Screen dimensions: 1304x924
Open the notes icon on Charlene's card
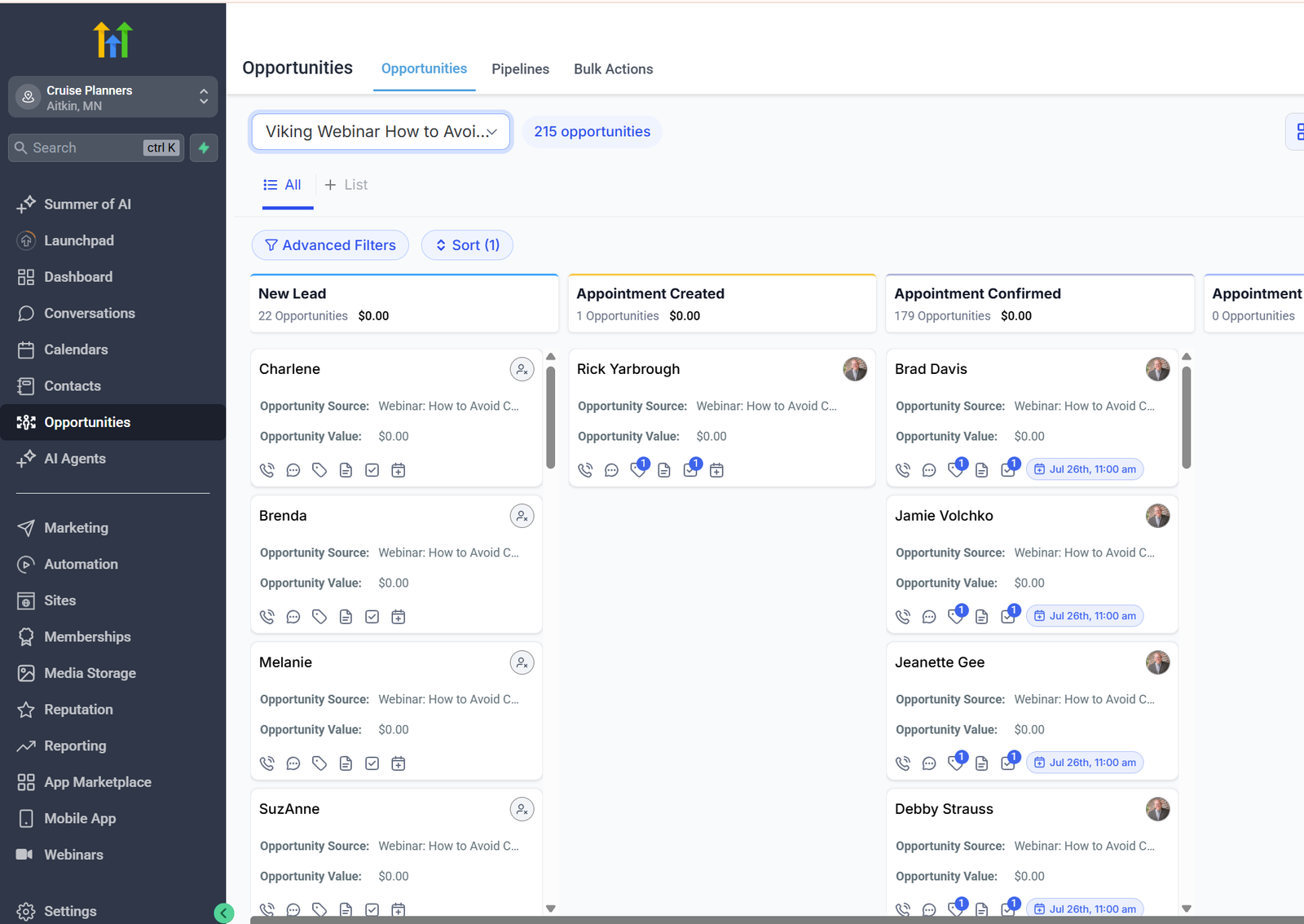point(346,470)
